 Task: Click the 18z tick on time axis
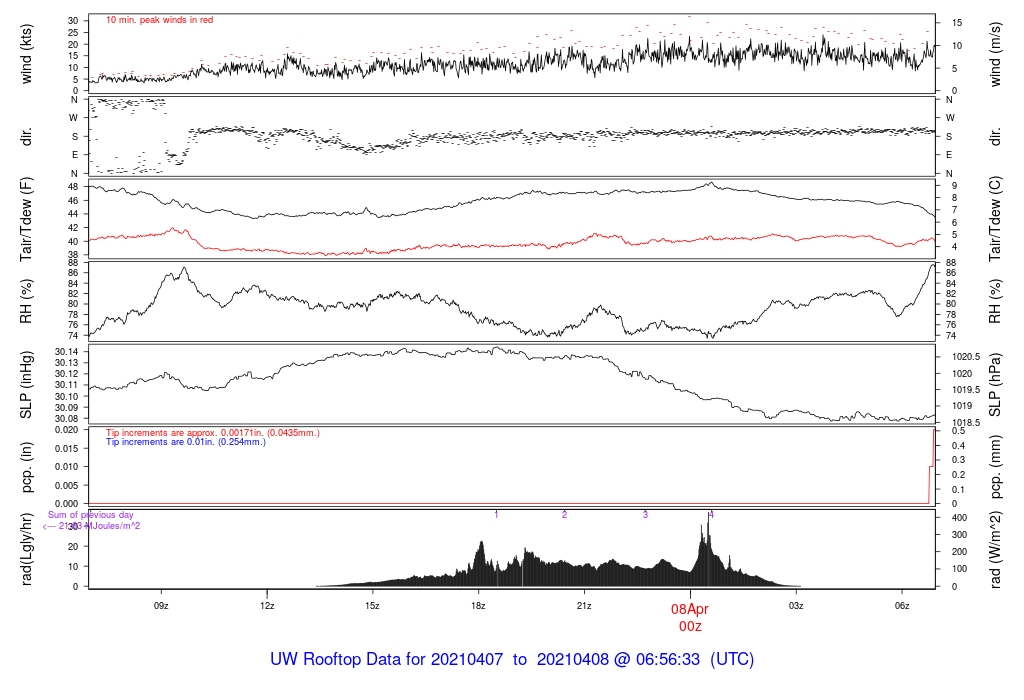(x=478, y=606)
